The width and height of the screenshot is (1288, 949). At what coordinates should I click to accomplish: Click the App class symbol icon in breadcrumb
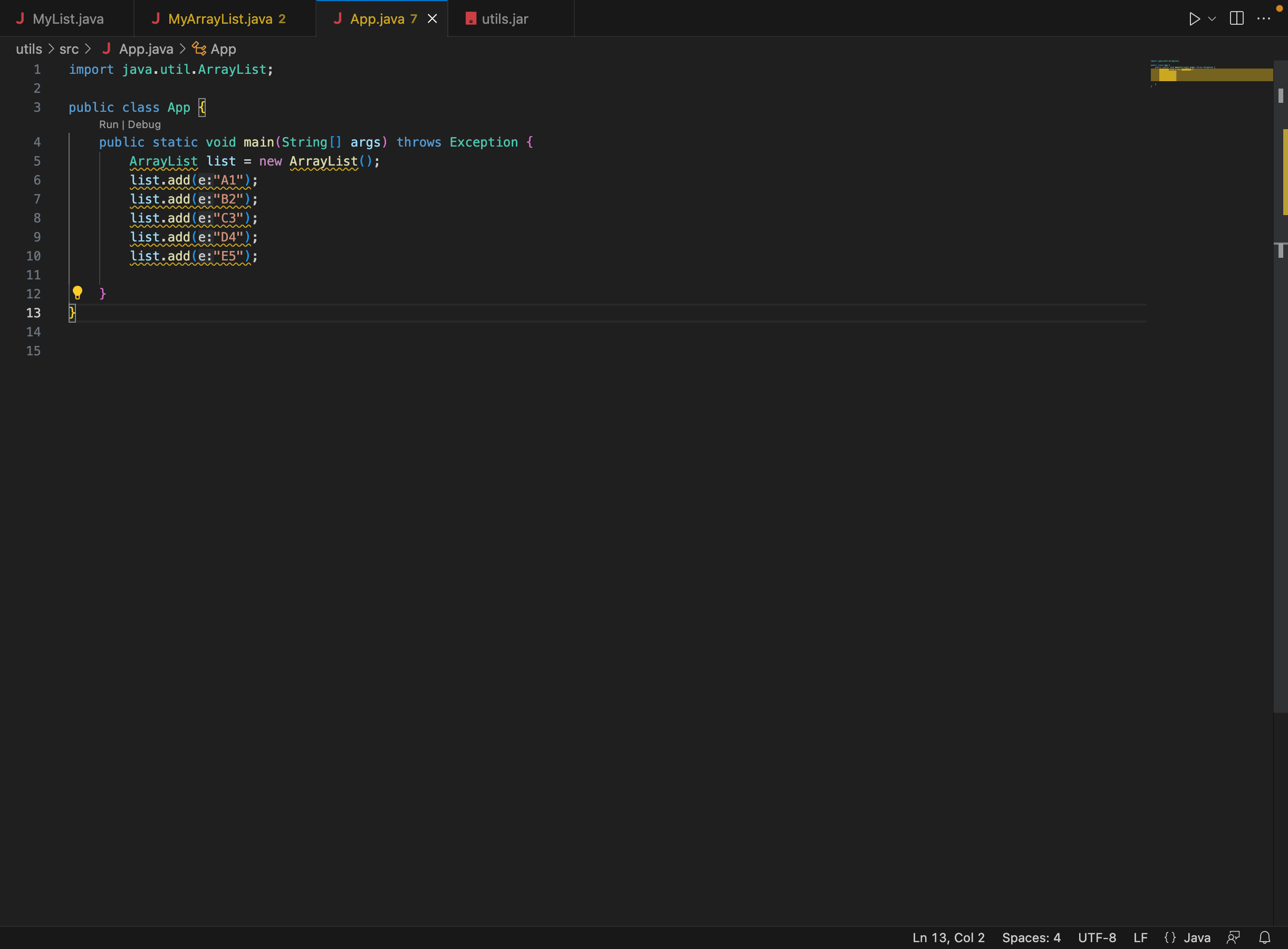199,49
